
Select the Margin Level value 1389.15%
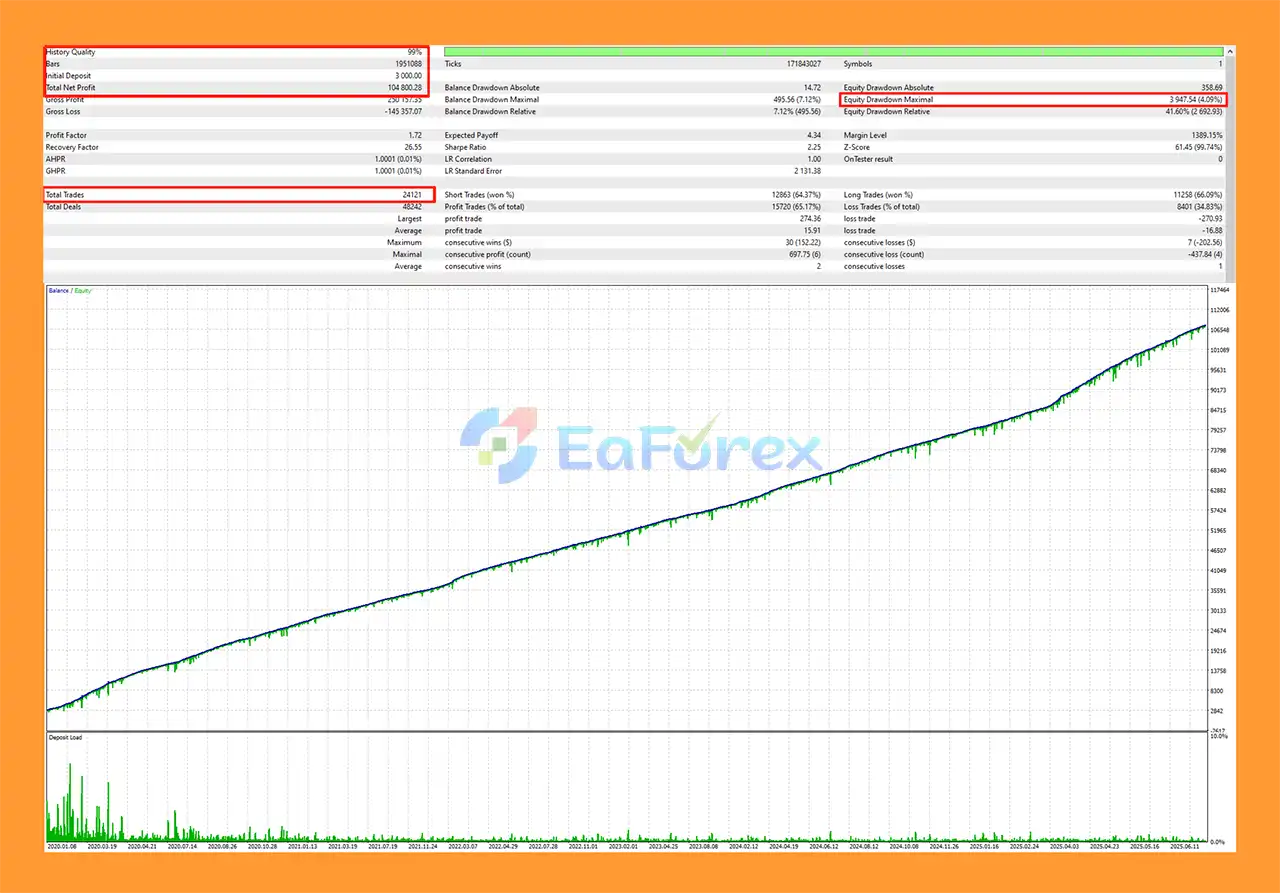(1207, 135)
